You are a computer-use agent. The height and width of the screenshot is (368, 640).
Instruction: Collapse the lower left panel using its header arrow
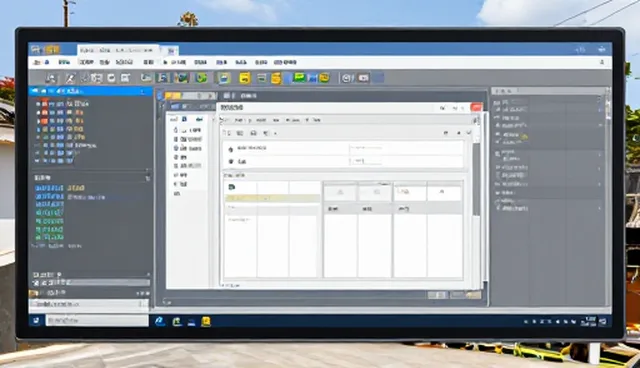tap(147, 178)
